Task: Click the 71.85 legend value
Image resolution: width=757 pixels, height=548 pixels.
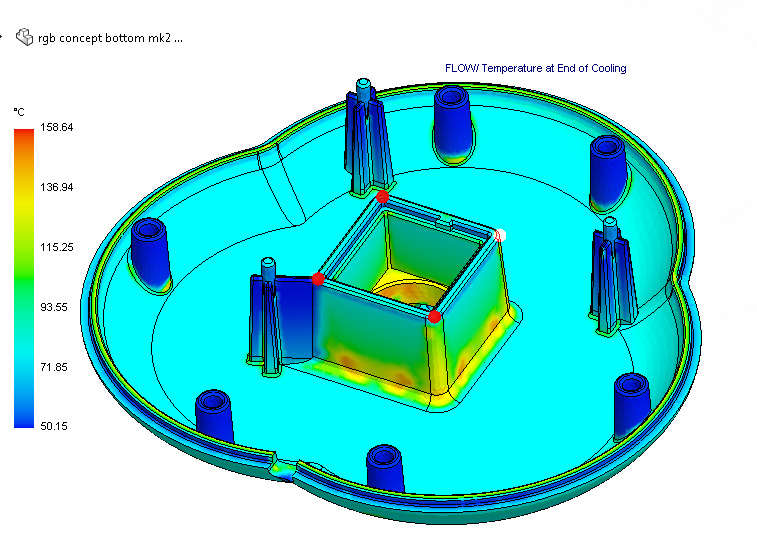Action: (54, 367)
